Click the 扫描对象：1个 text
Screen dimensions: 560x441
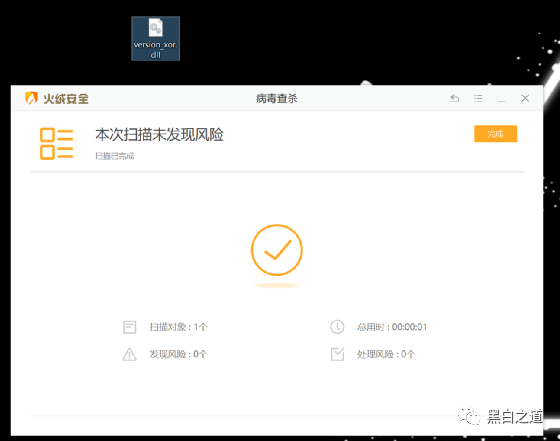point(179,327)
